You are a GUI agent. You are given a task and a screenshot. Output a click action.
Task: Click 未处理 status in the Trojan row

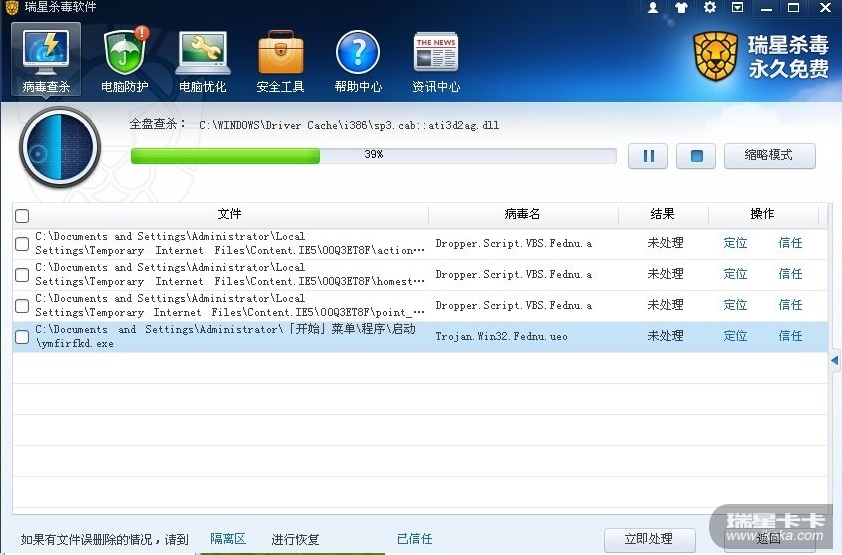[x=665, y=337]
